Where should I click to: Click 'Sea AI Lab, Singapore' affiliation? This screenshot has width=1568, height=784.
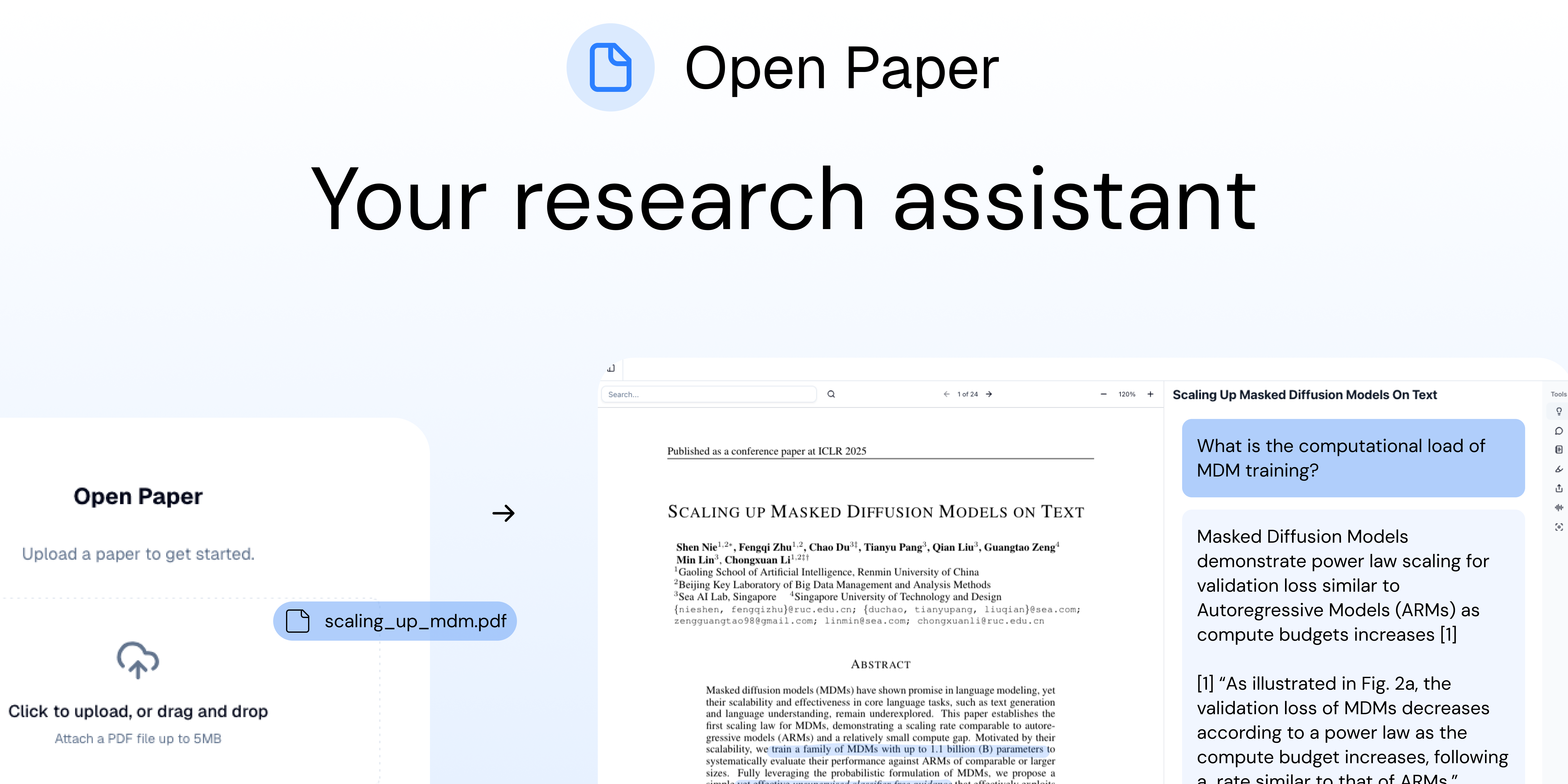tap(727, 597)
